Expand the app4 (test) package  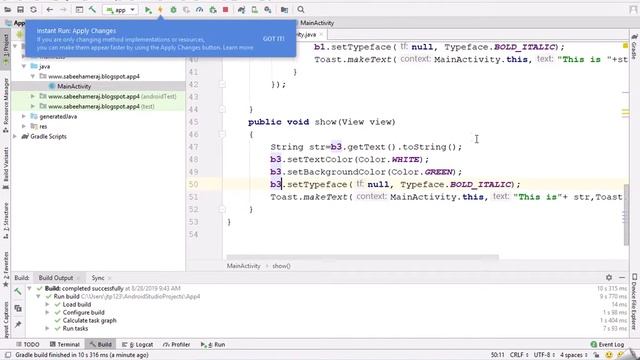point(33,107)
